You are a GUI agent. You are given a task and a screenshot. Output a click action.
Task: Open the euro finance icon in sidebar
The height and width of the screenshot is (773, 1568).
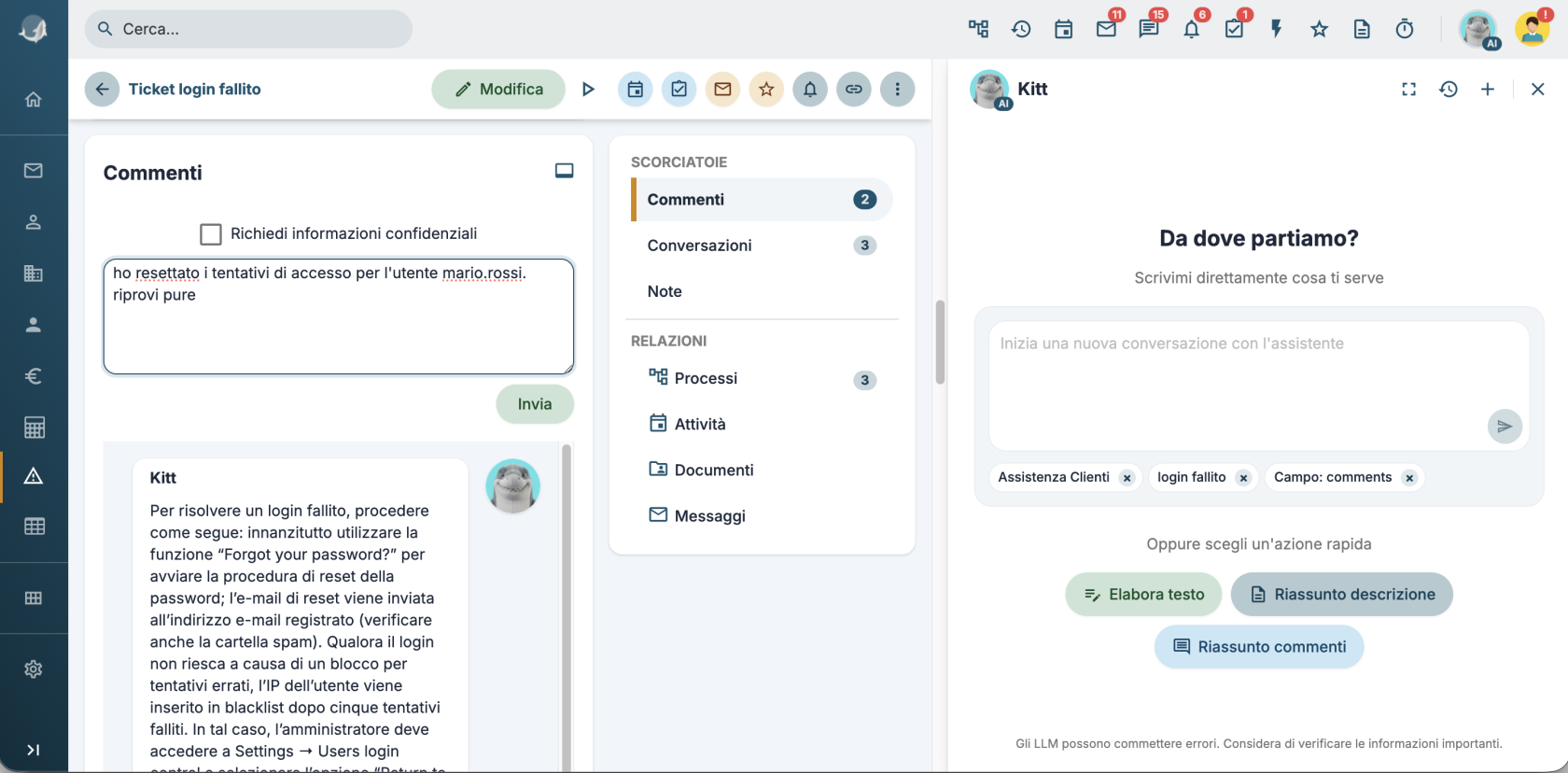[x=34, y=376]
